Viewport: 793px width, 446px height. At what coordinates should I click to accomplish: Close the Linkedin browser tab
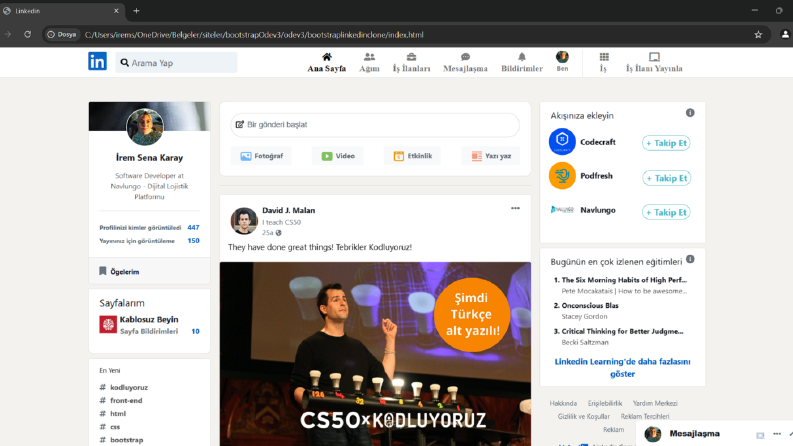[116, 11]
